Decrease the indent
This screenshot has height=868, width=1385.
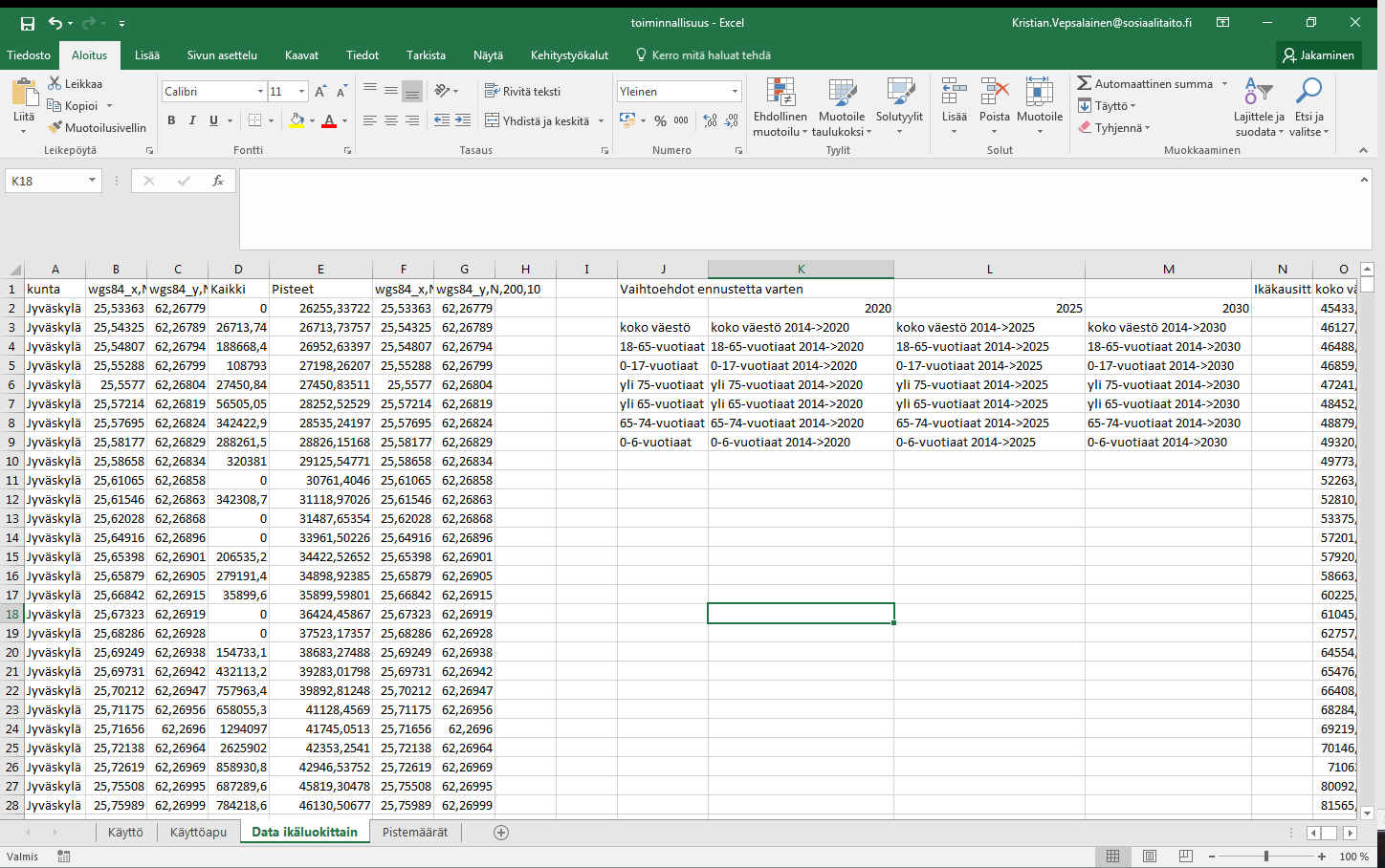click(x=442, y=120)
